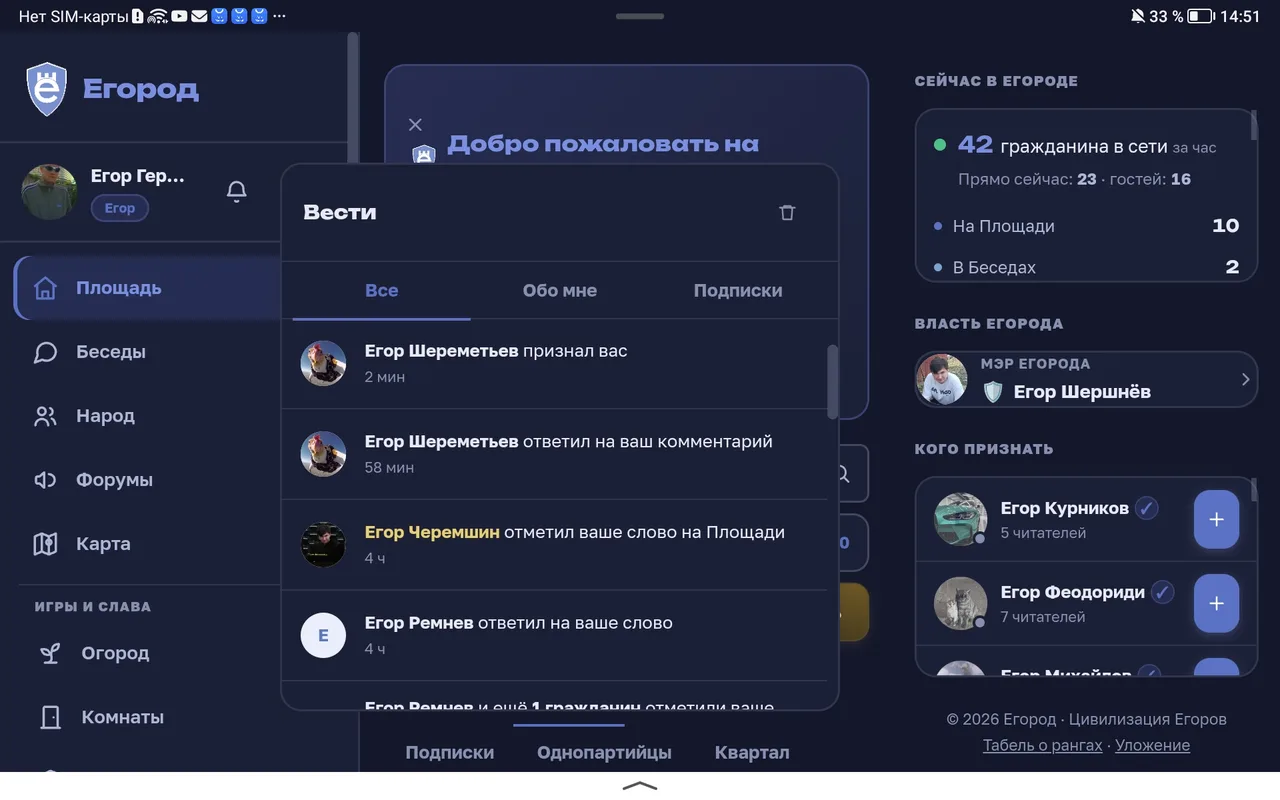Click verified badge next to Егор Курников

pyautogui.click(x=1147, y=508)
